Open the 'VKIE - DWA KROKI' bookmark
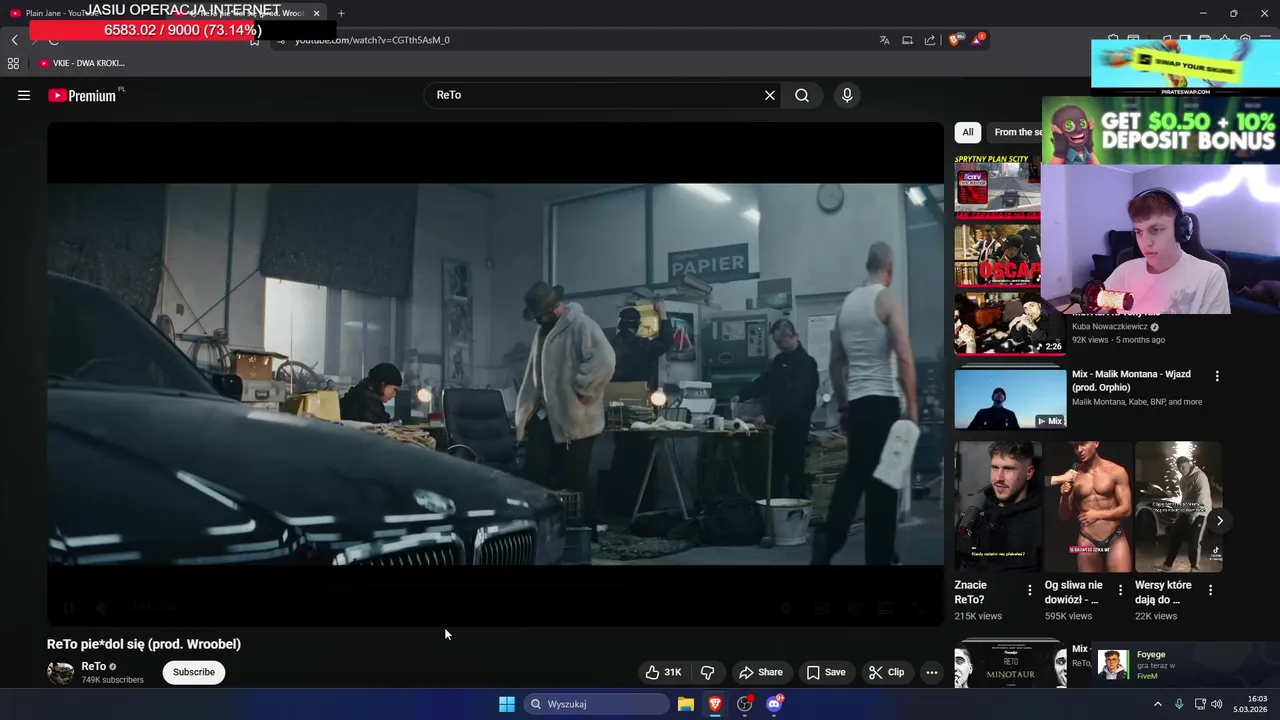This screenshot has height=720, width=1280. click(x=82, y=63)
